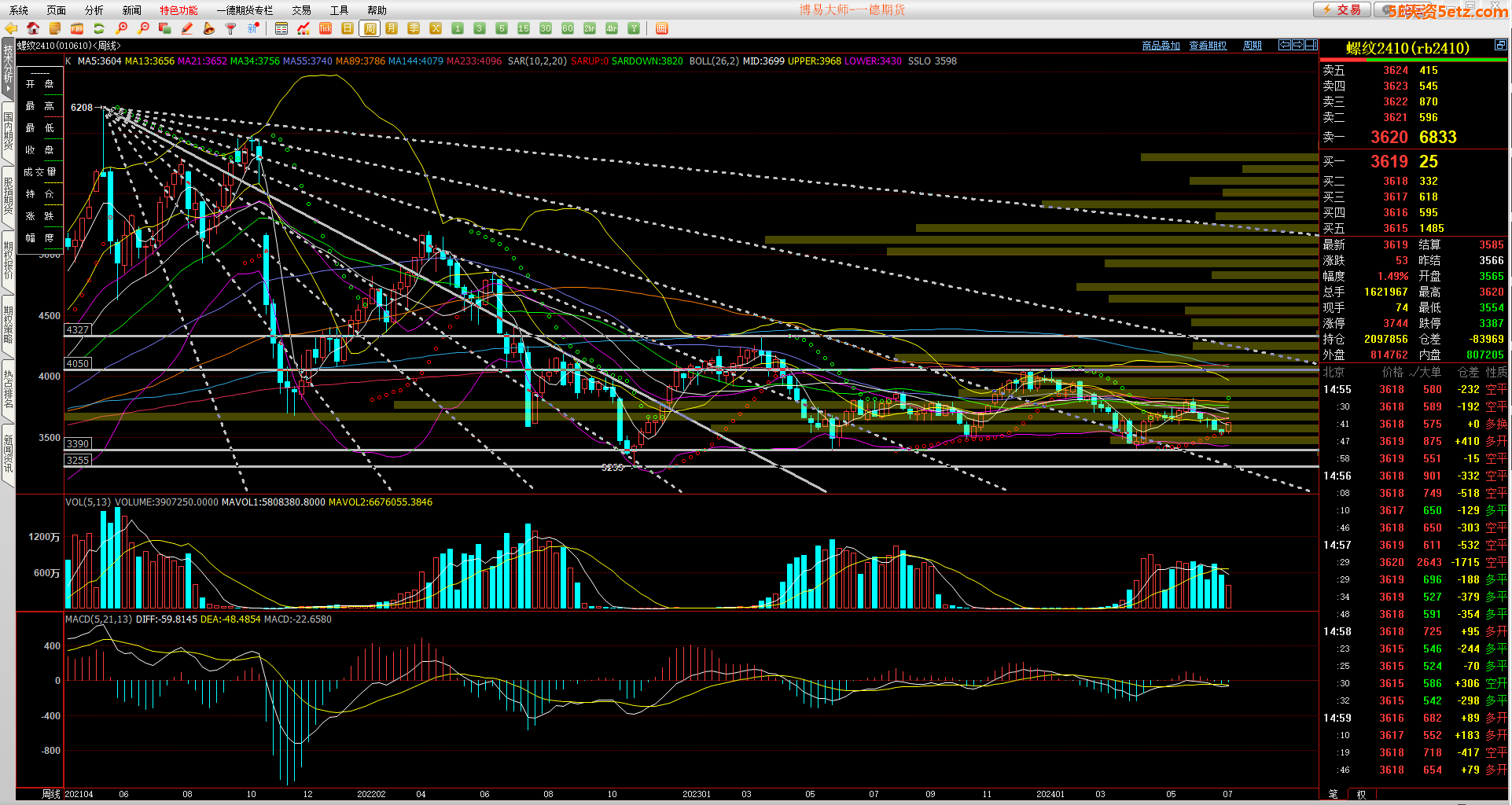Refresh data using green arrows icon

point(99,28)
